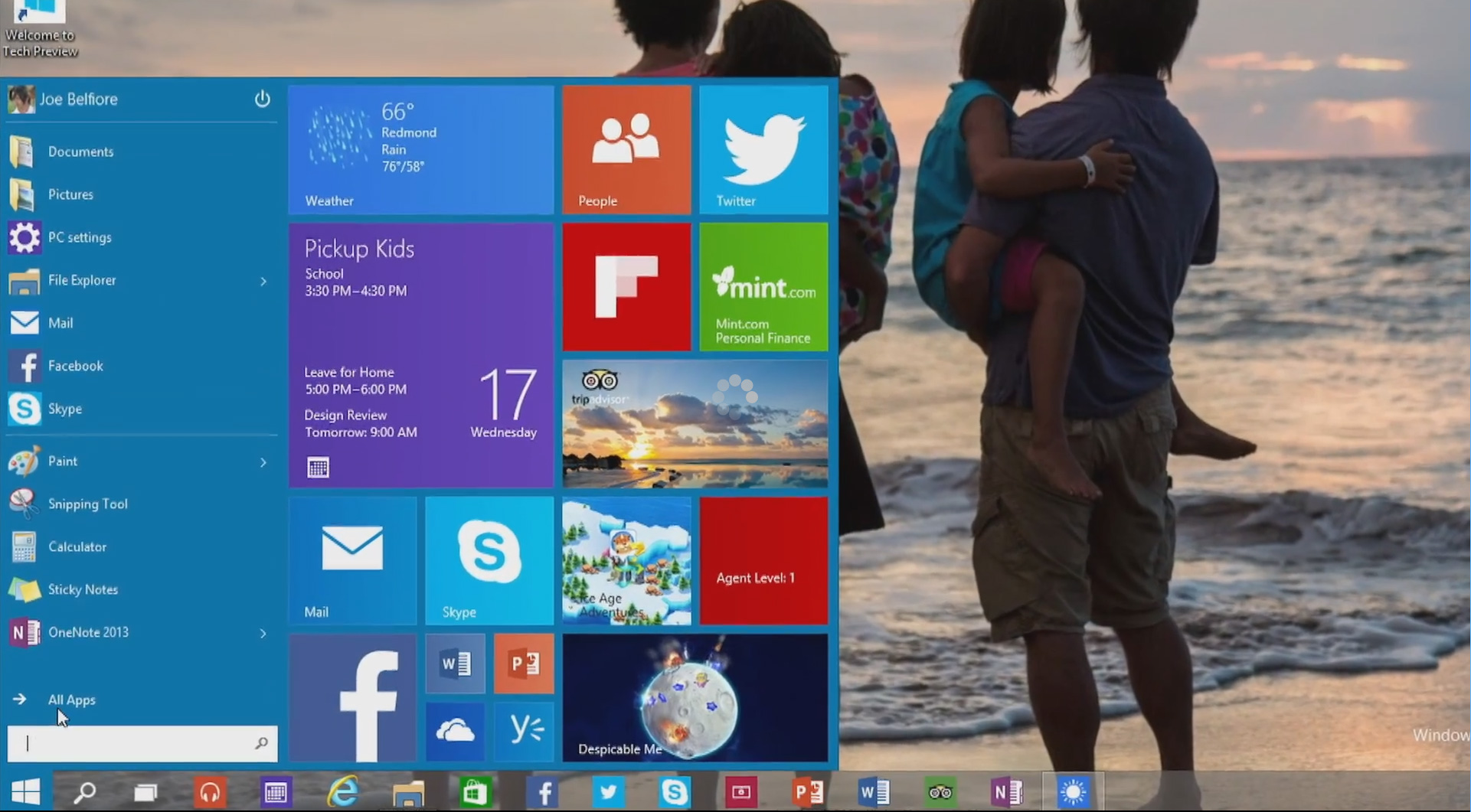Open the Twitter live tile

[x=763, y=150]
